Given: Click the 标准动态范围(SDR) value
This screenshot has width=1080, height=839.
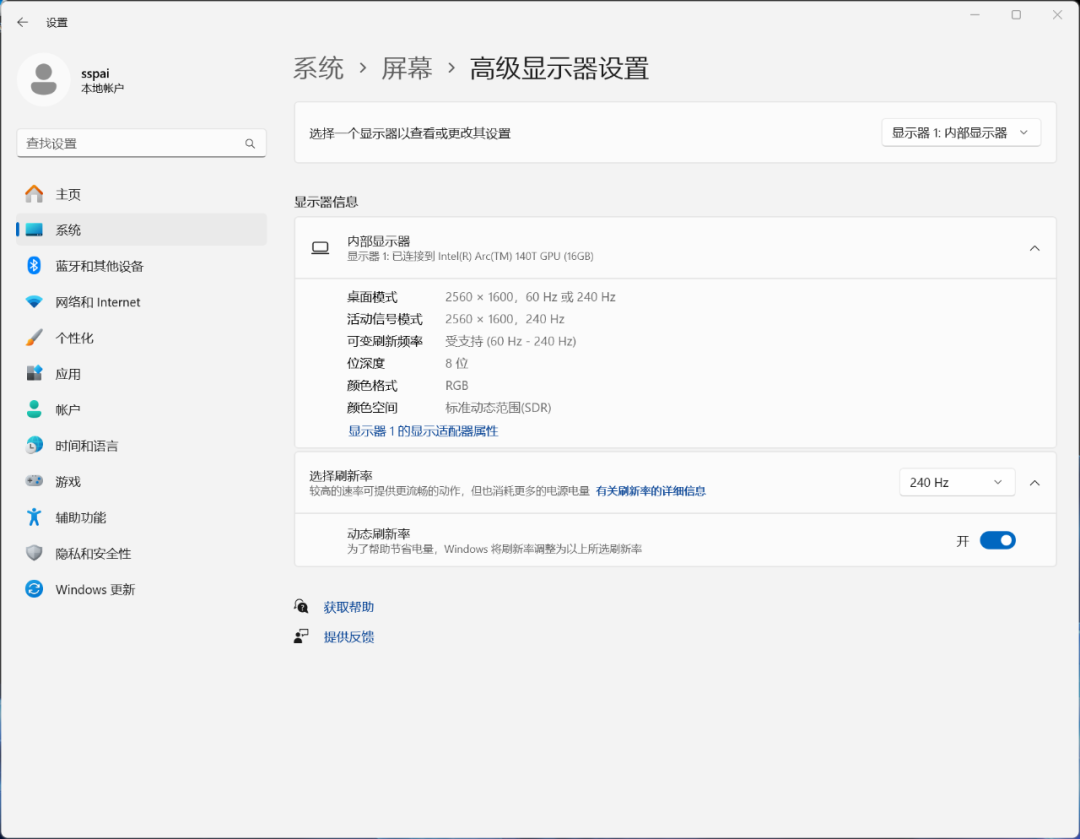Looking at the screenshot, I should 499,408.
